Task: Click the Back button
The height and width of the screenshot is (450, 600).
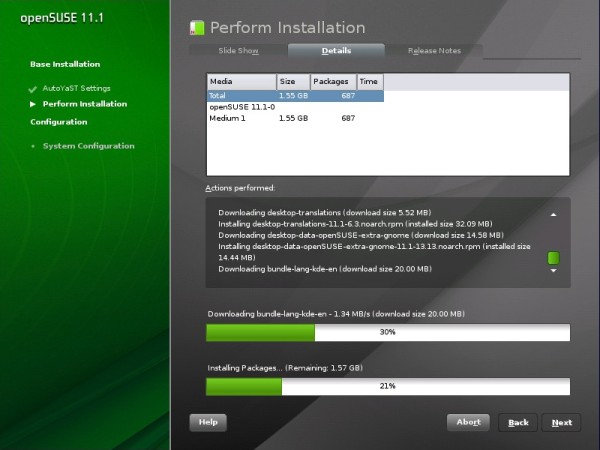Action: tap(518, 423)
